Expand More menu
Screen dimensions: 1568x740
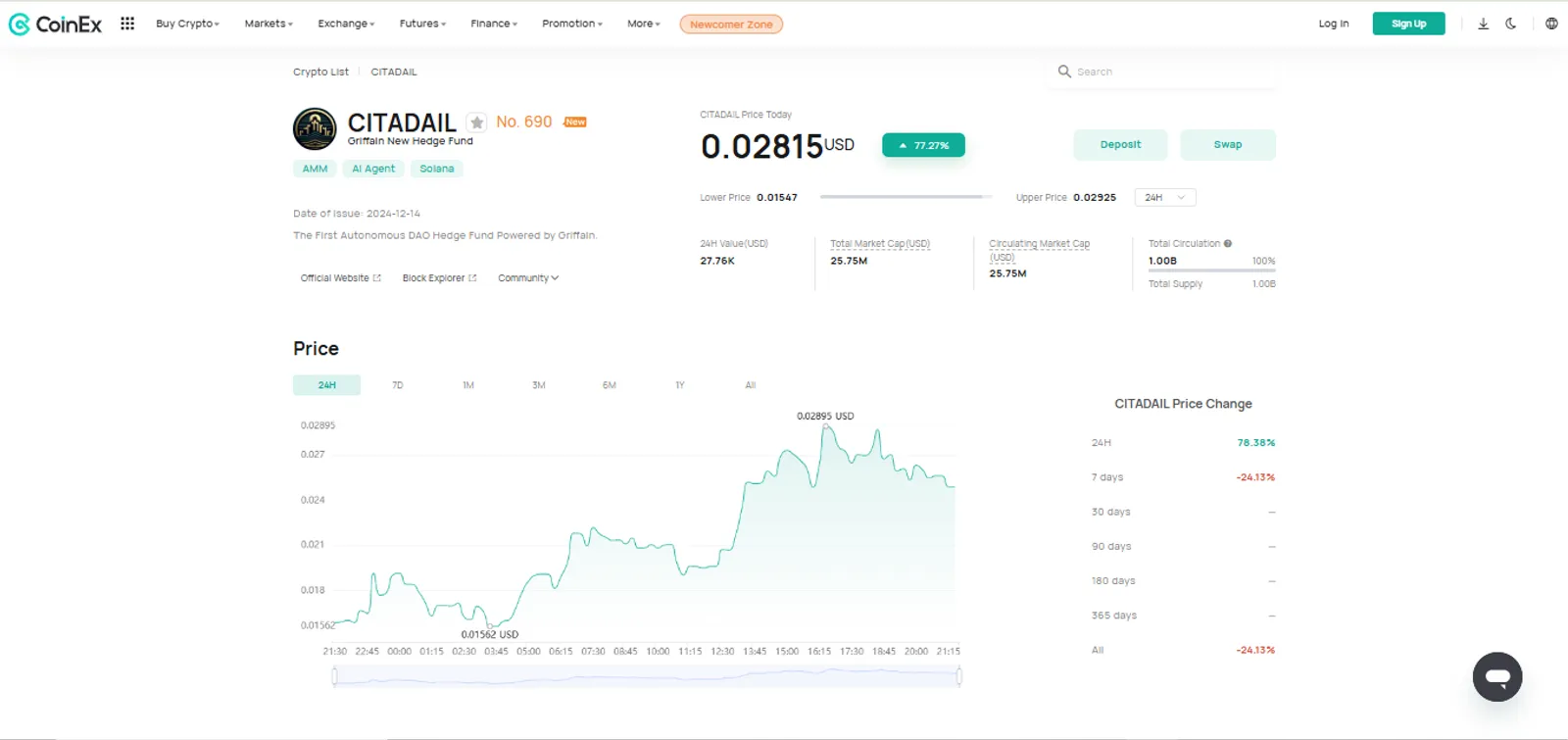pos(644,24)
